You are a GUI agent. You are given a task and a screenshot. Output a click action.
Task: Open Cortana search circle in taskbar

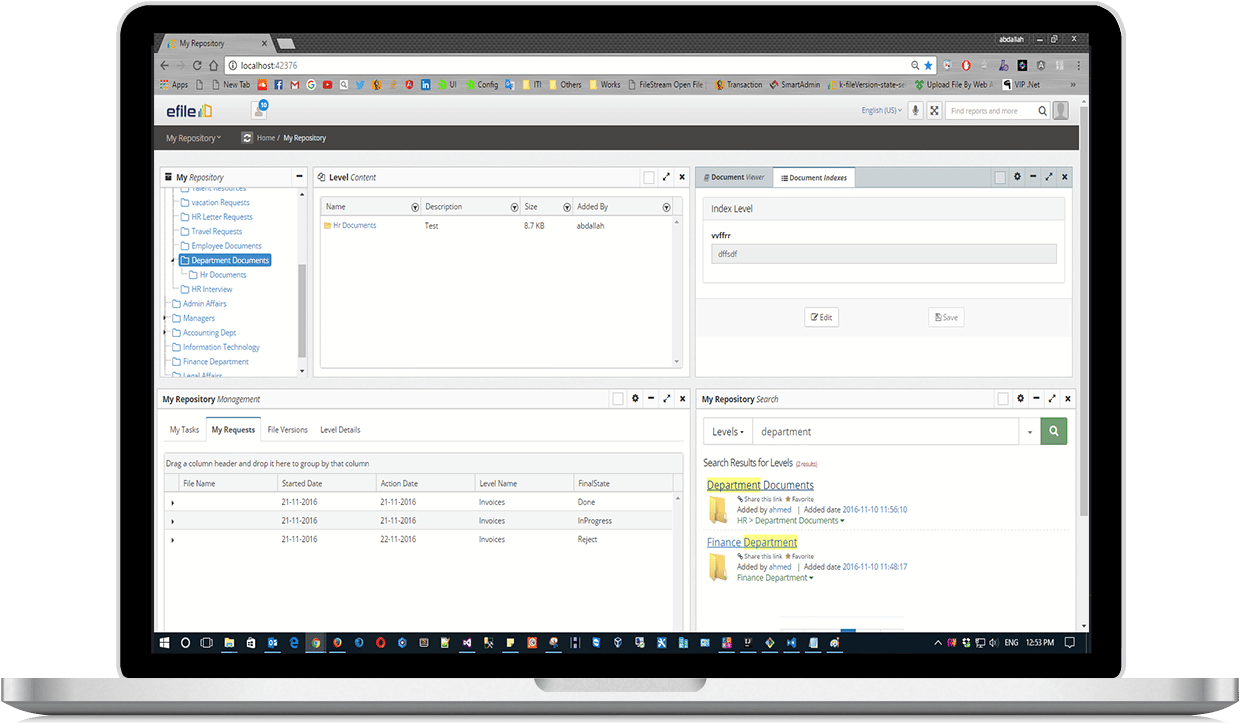pos(186,642)
